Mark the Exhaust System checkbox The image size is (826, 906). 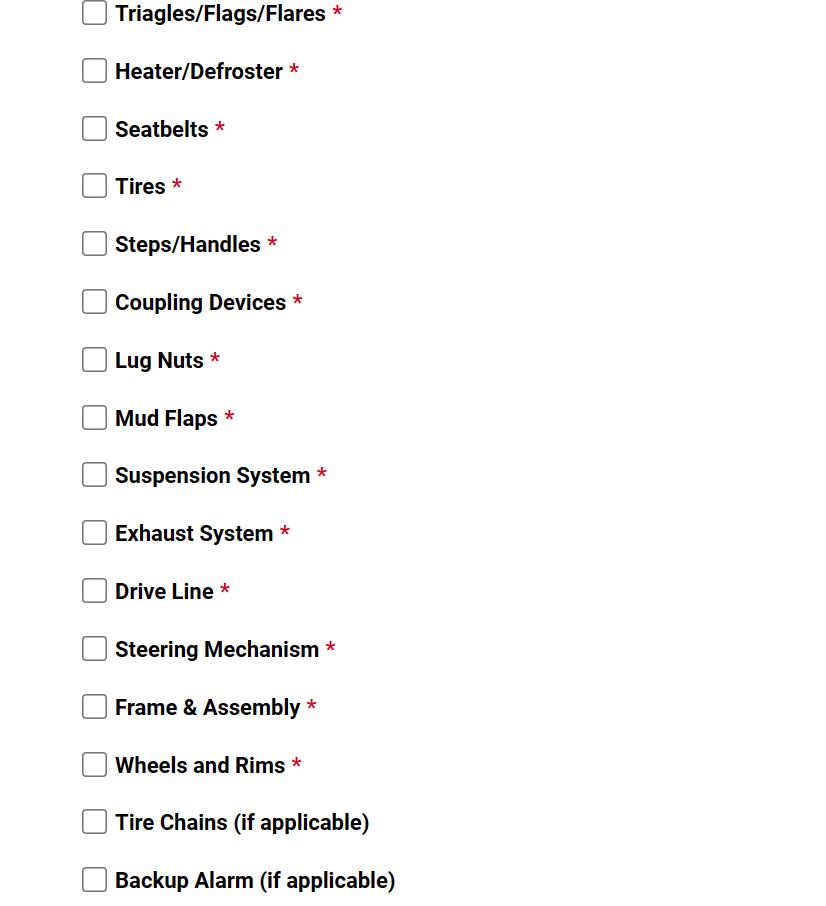tap(94, 532)
